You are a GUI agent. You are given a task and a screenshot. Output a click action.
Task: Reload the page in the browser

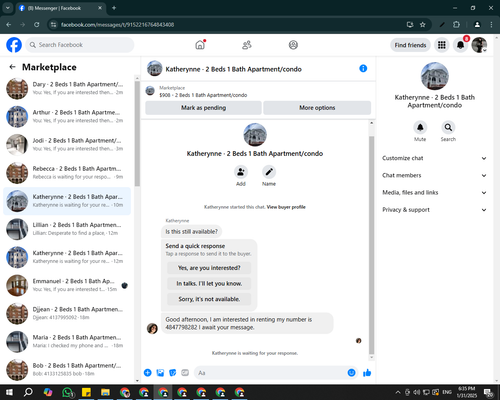point(37,25)
